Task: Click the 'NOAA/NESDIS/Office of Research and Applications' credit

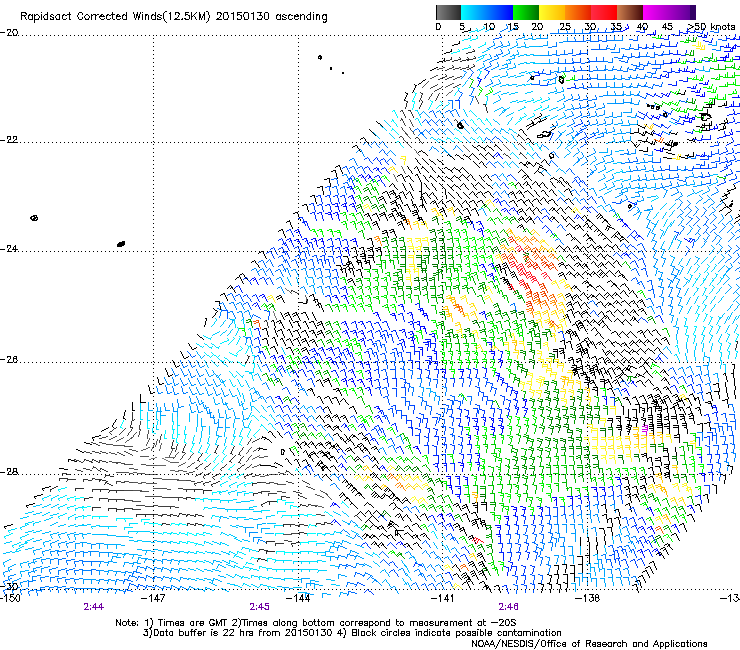Action: tap(589, 644)
